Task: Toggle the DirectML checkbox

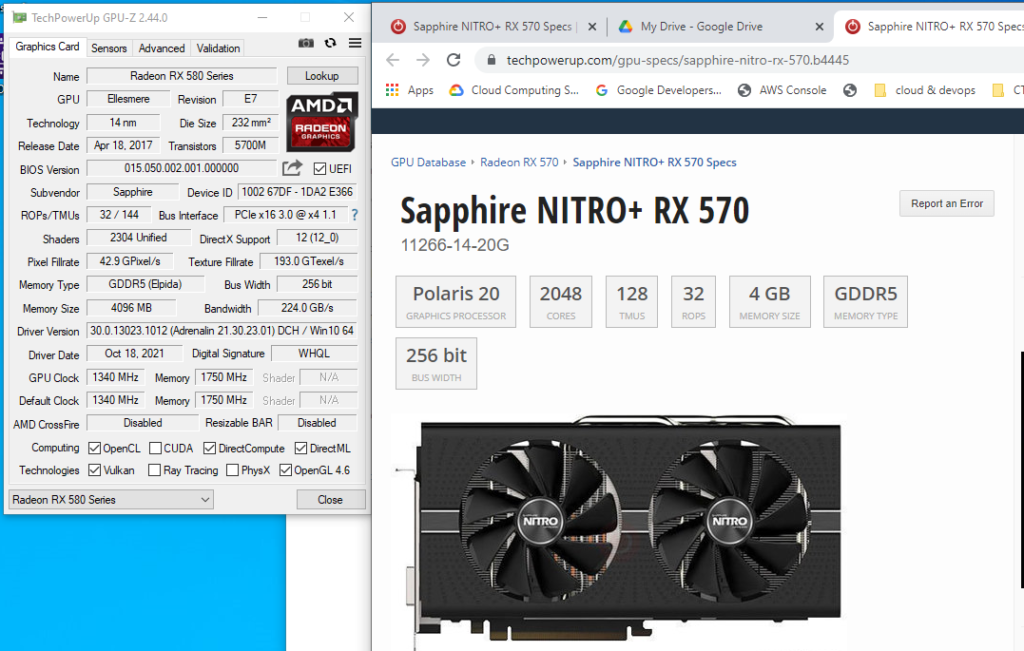Action: [301, 448]
